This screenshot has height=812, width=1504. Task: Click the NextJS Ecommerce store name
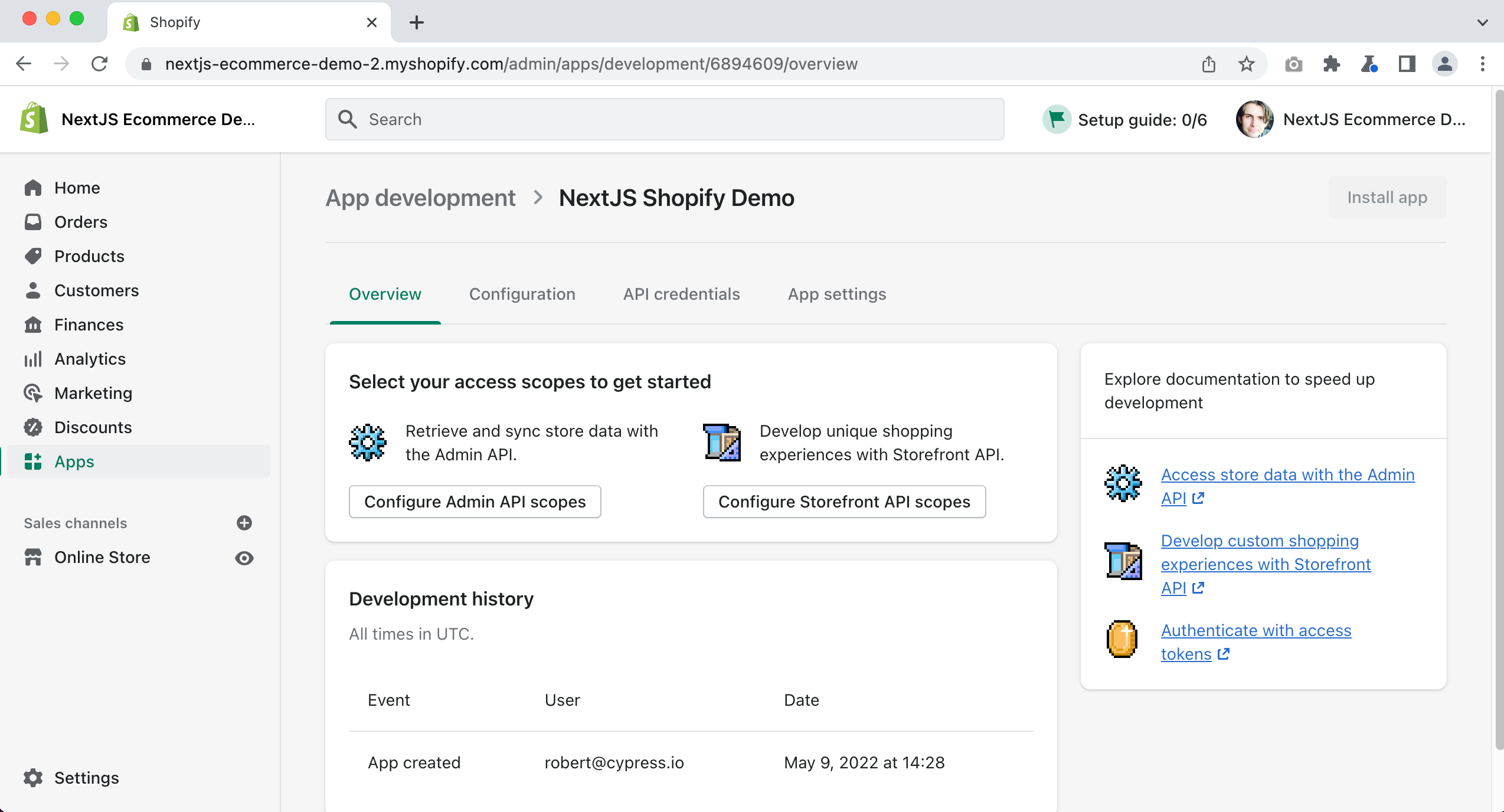(x=158, y=119)
